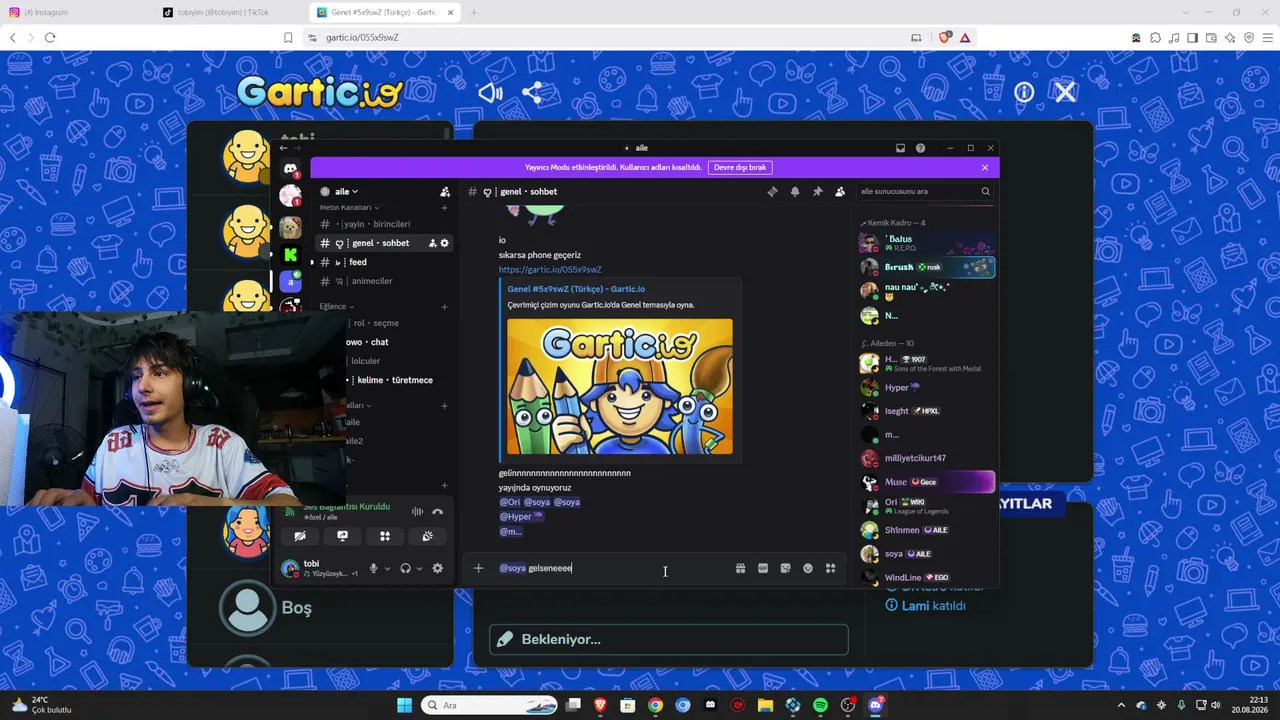Open the attachment plus button in message box
Viewport: 1280px width, 720px height.
[478, 568]
